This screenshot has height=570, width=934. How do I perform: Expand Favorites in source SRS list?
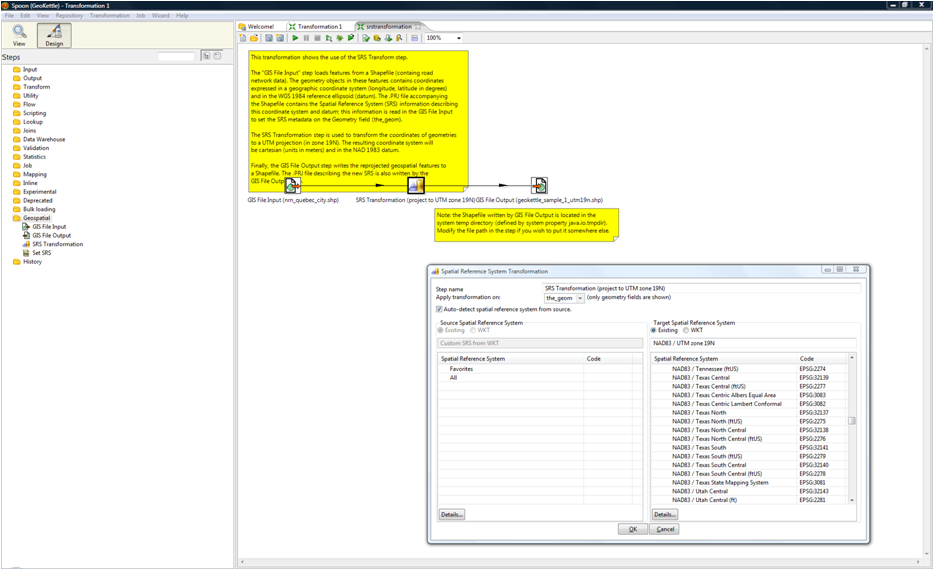click(461, 369)
